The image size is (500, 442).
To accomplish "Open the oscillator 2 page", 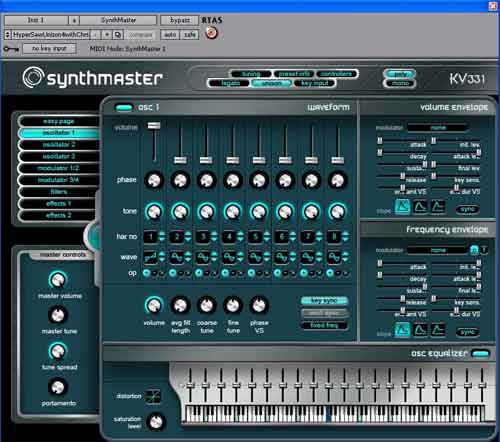I will pos(59,145).
